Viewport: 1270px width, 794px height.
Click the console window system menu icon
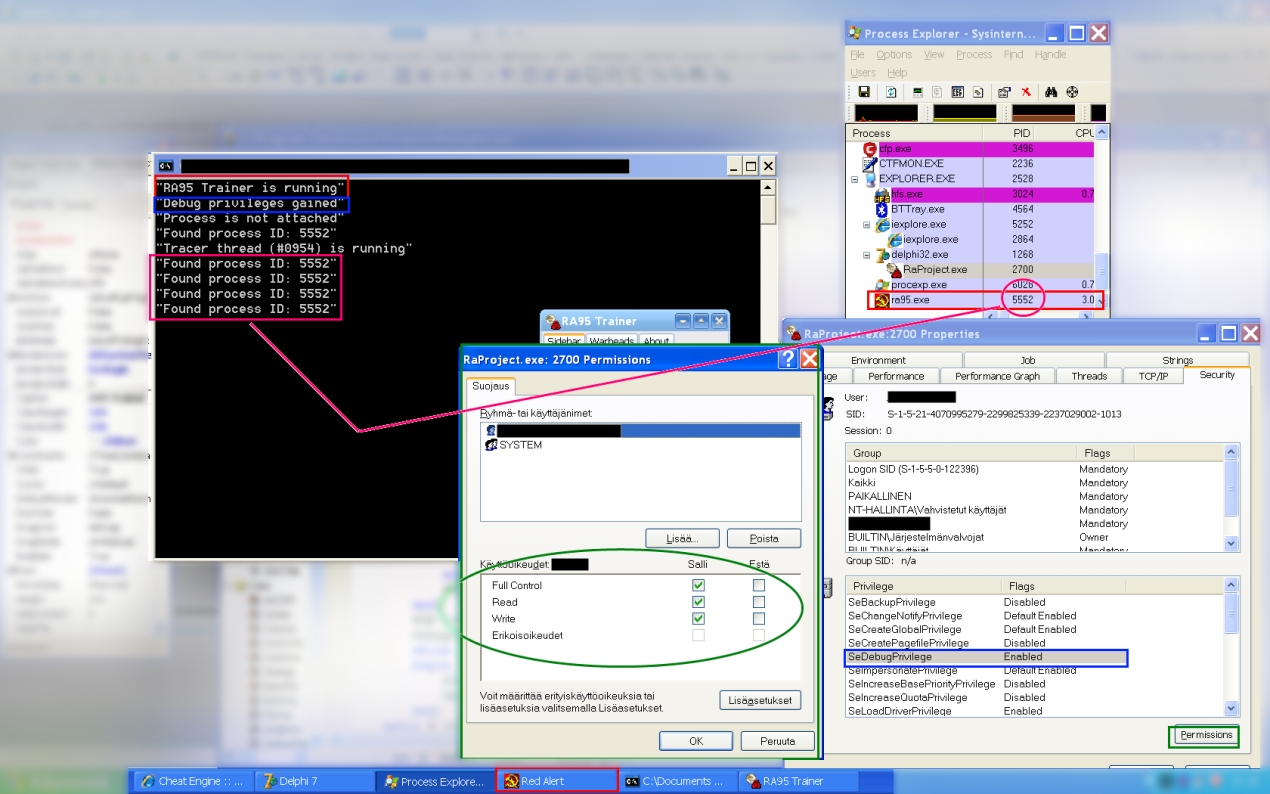tap(167, 166)
